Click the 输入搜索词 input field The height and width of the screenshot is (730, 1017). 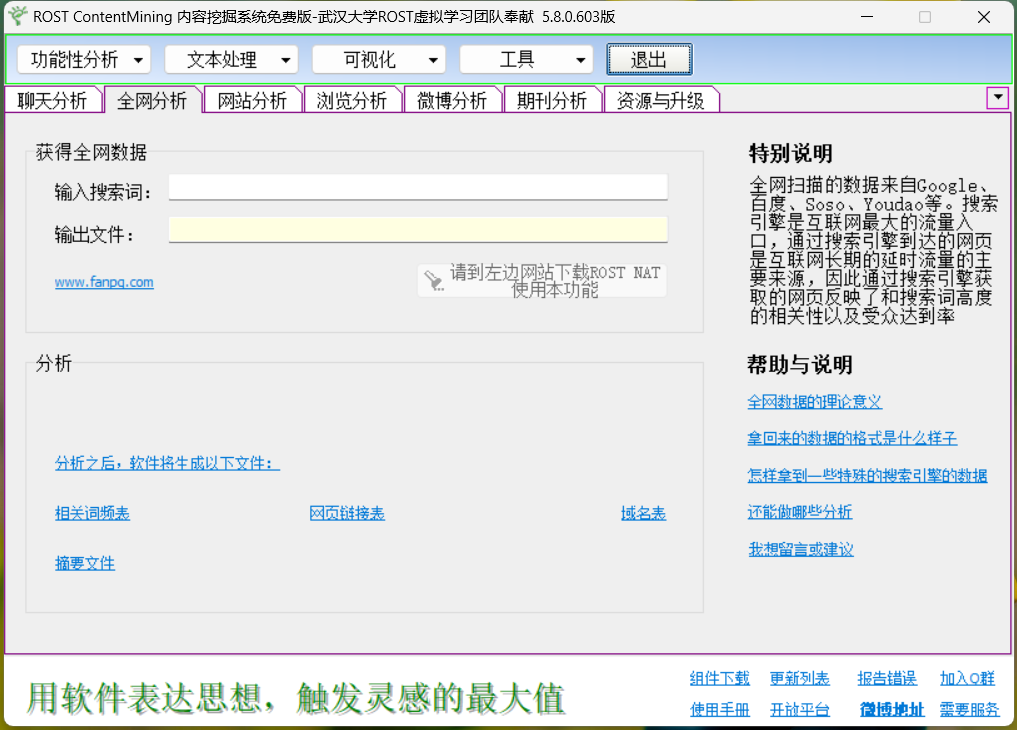pos(417,187)
